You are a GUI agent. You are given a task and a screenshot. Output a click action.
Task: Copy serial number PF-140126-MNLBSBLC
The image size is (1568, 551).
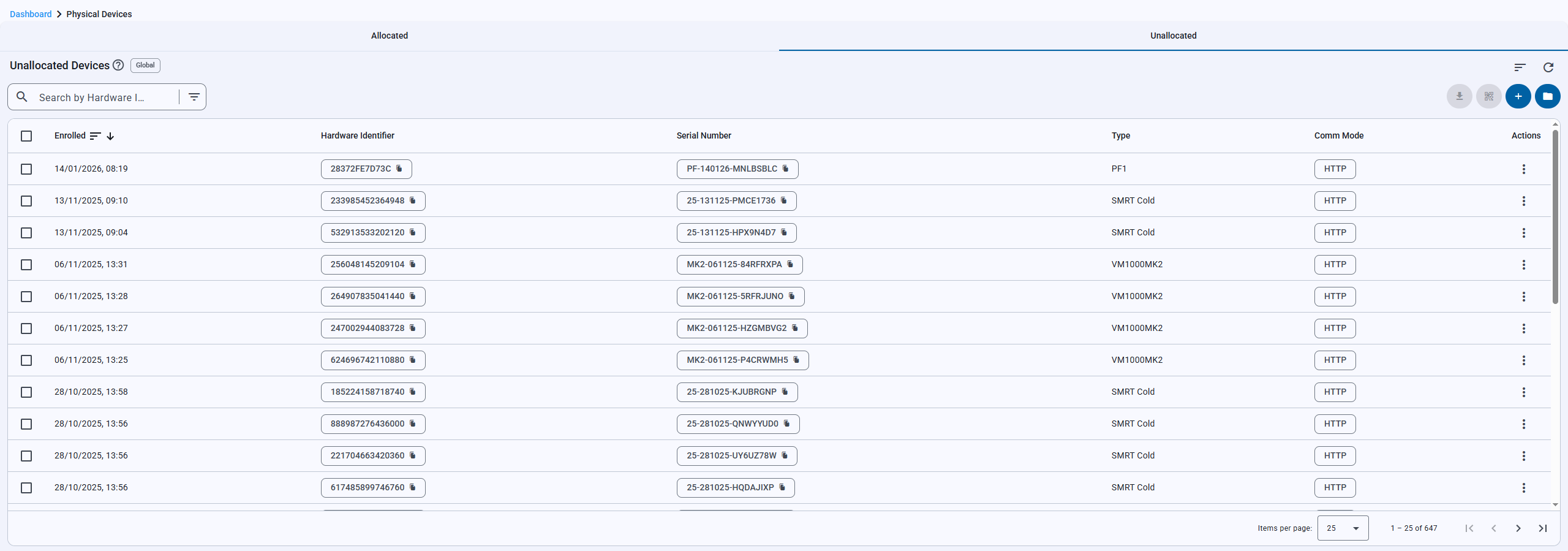(x=785, y=169)
